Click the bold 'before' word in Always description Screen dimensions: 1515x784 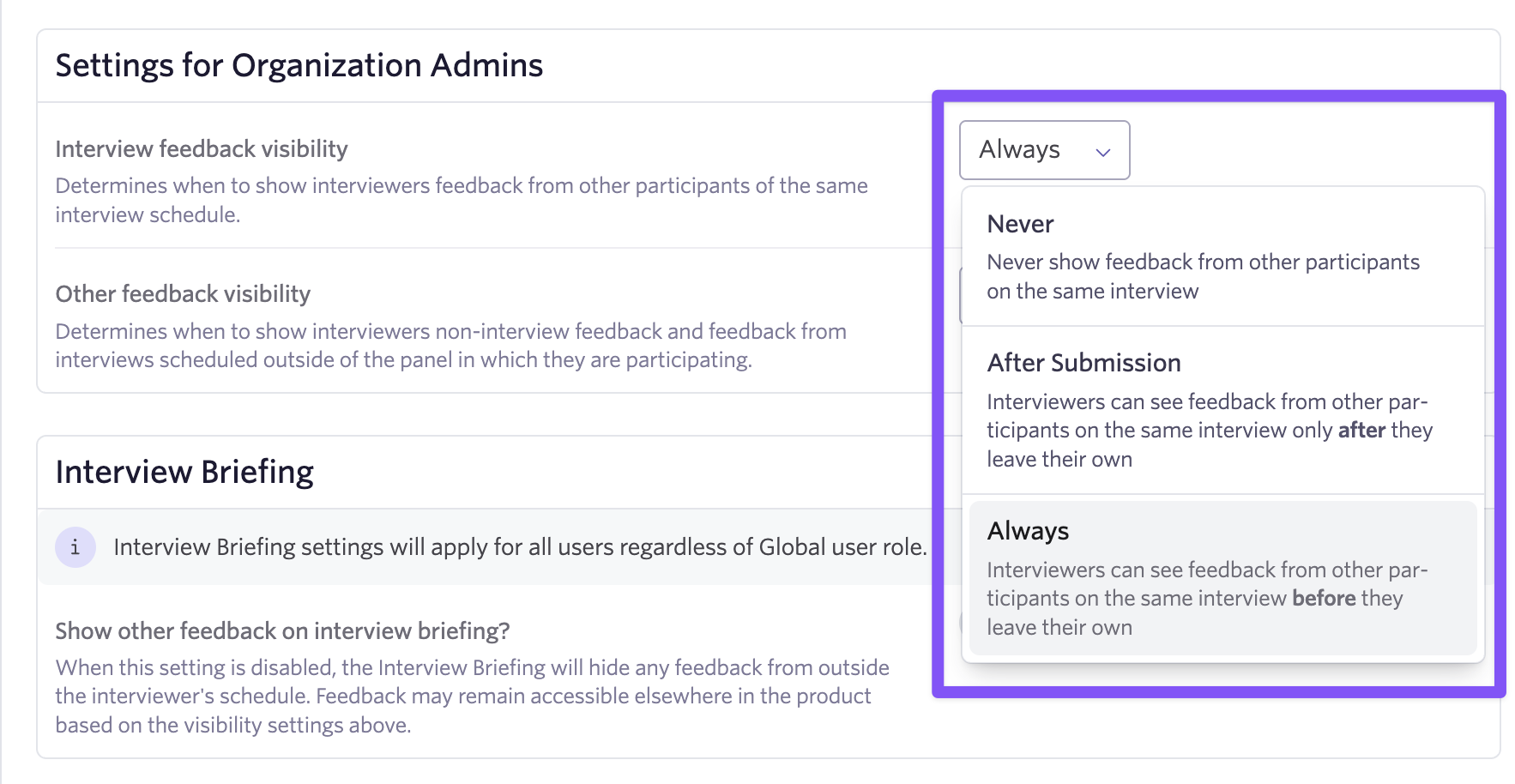coord(1324,598)
